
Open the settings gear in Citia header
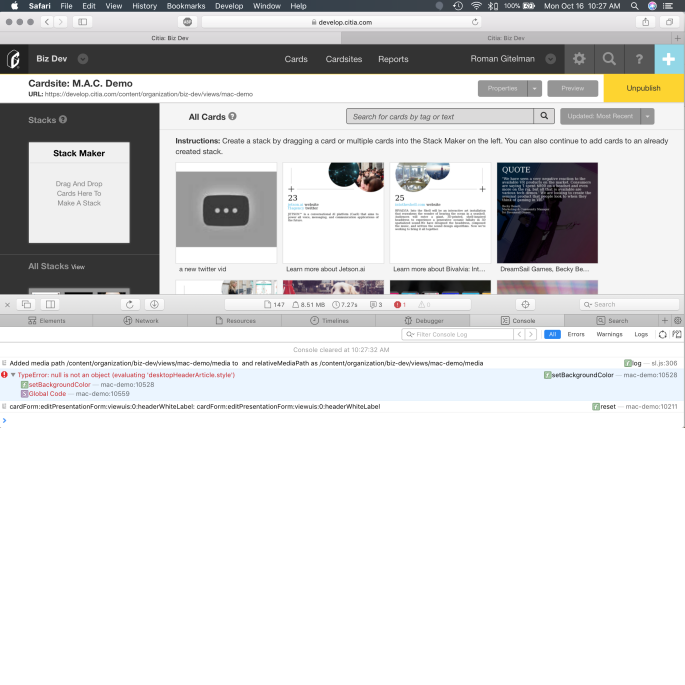[579, 59]
